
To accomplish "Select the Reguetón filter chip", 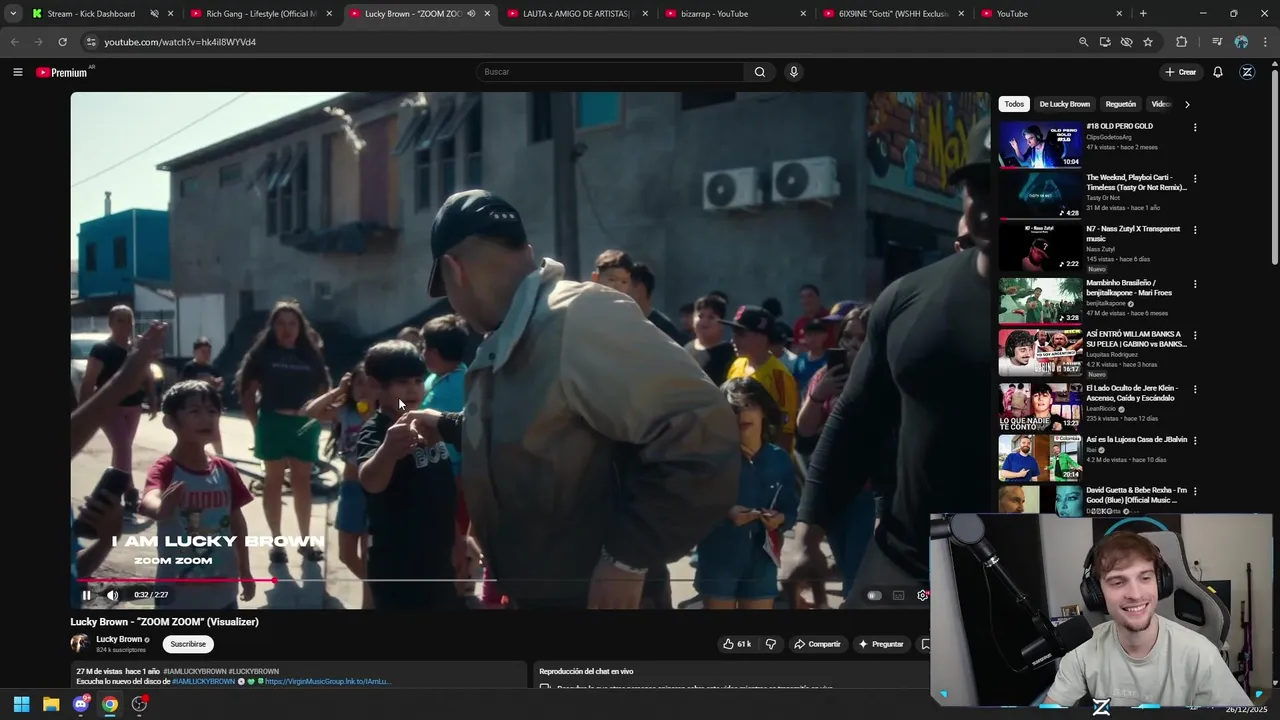I will (x=1120, y=104).
